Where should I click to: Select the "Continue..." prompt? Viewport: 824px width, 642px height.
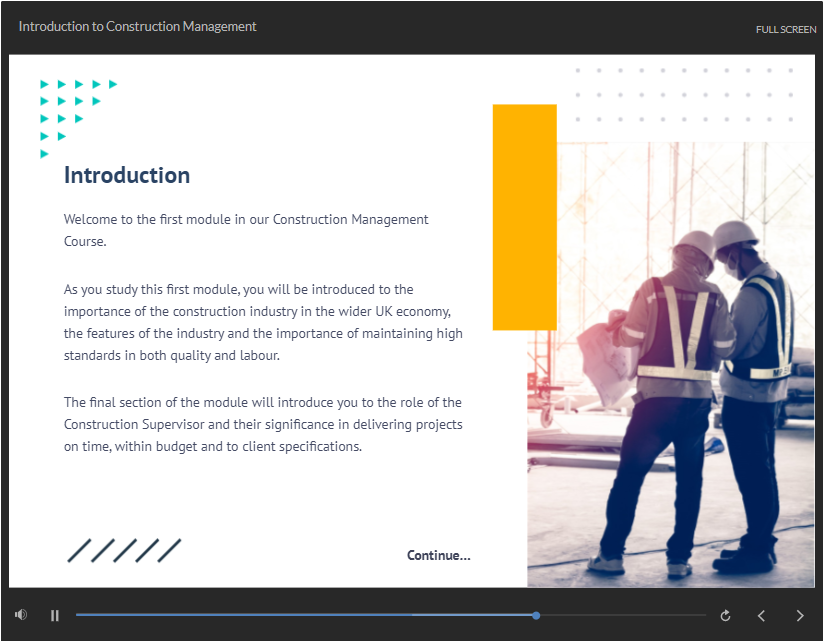(438, 555)
